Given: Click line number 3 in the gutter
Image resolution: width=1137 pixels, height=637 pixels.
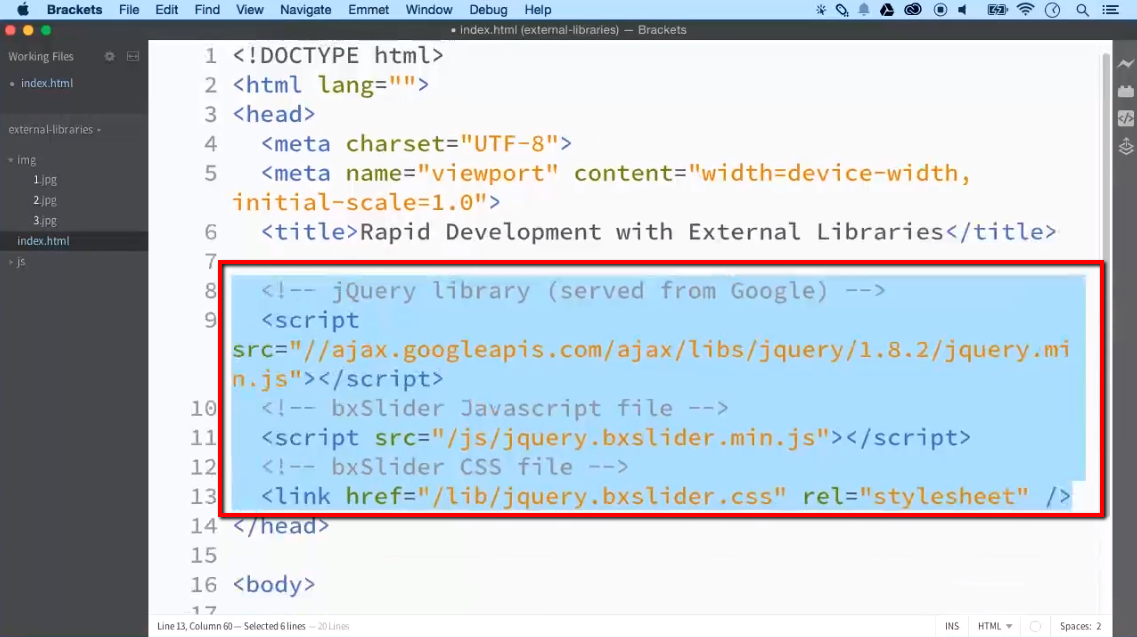Looking at the screenshot, I should [210, 115].
